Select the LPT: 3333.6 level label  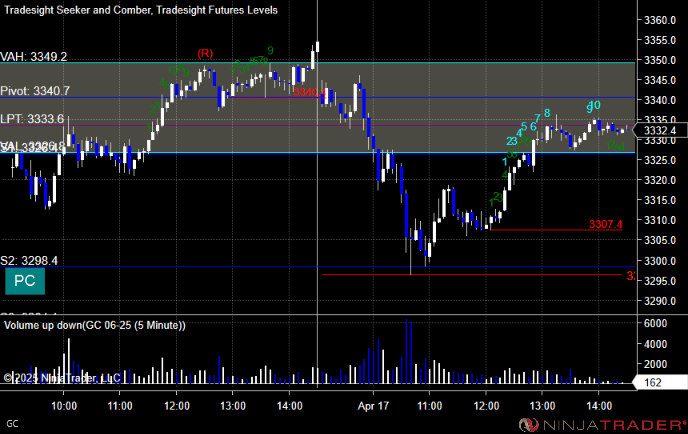pos(32,119)
